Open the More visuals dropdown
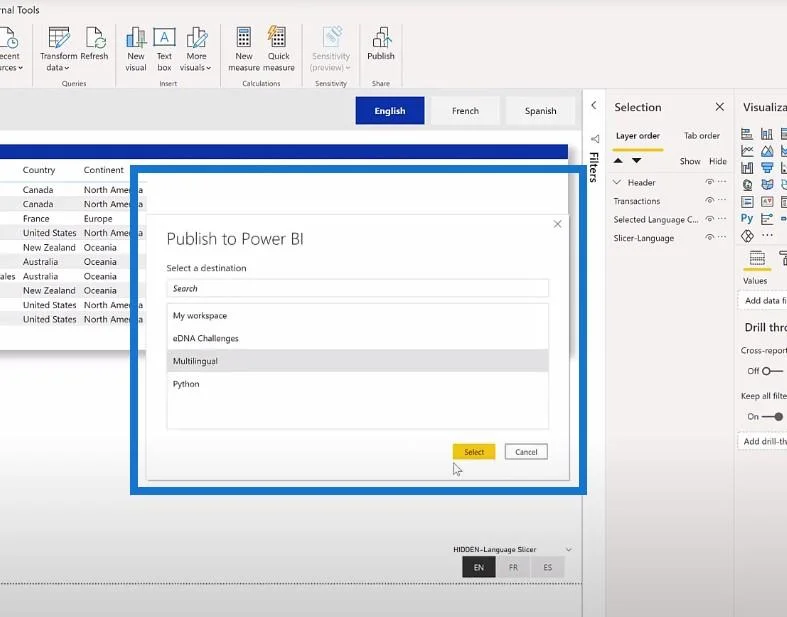 coord(196,49)
